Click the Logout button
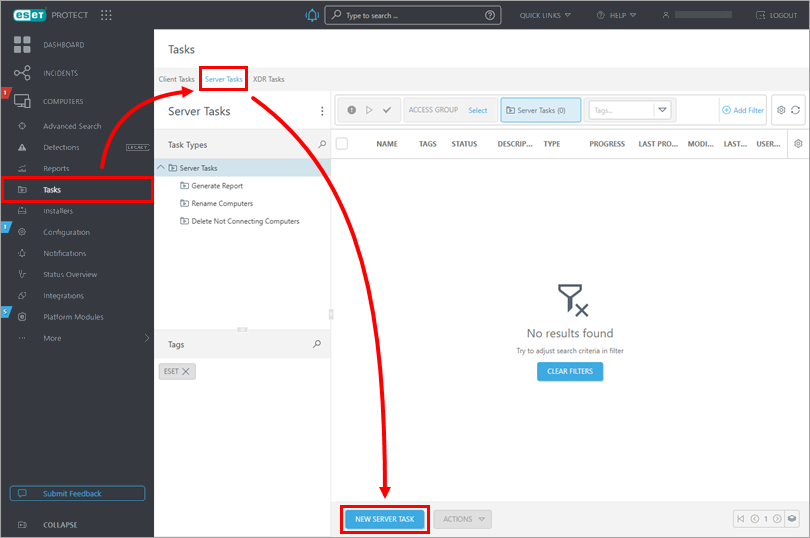This screenshot has height=538, width=810. 776,15
